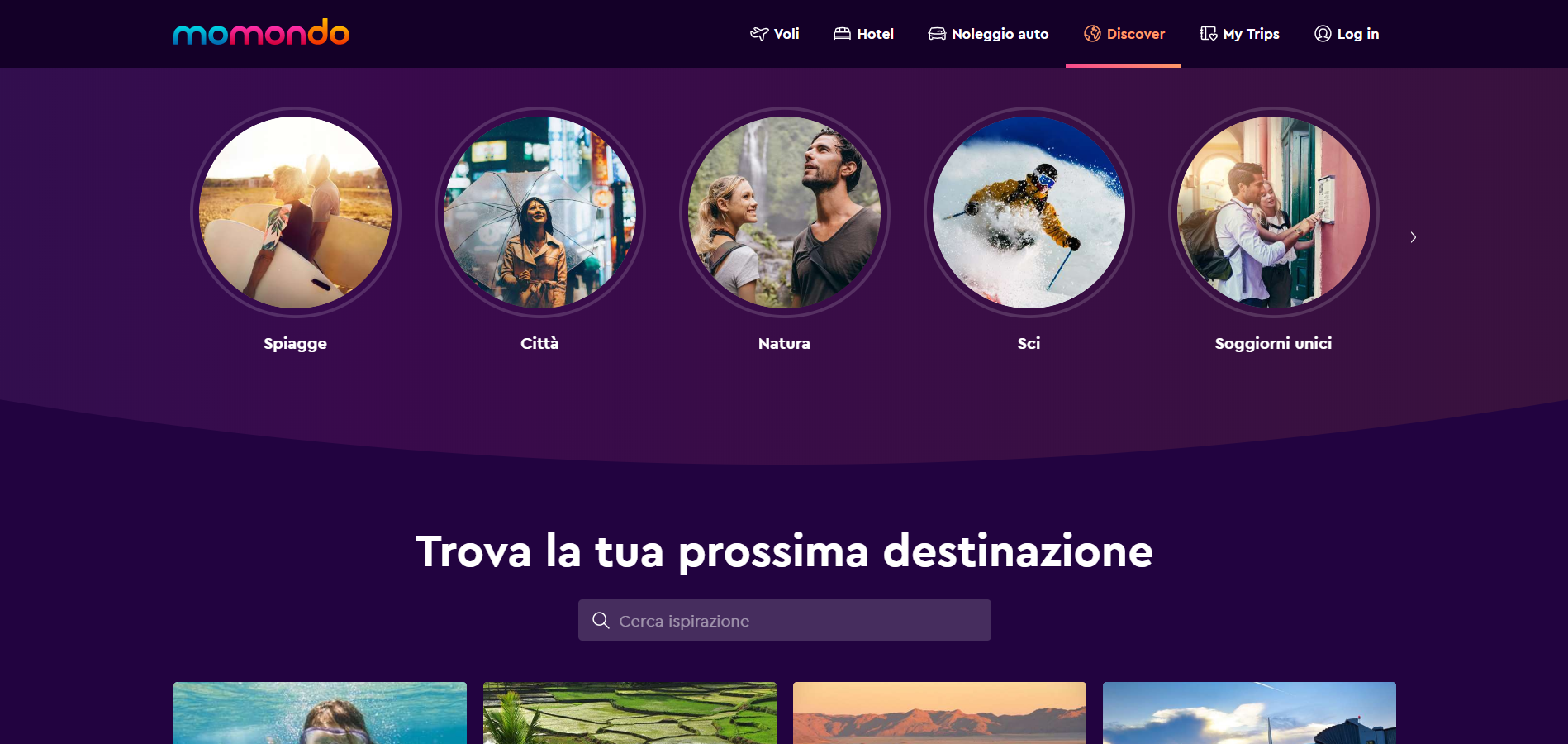Image resolution: width=1568 pixels, height=744 pixels.
Task: Click the Cerca ispirazione search field
Action: click(785, 620)
